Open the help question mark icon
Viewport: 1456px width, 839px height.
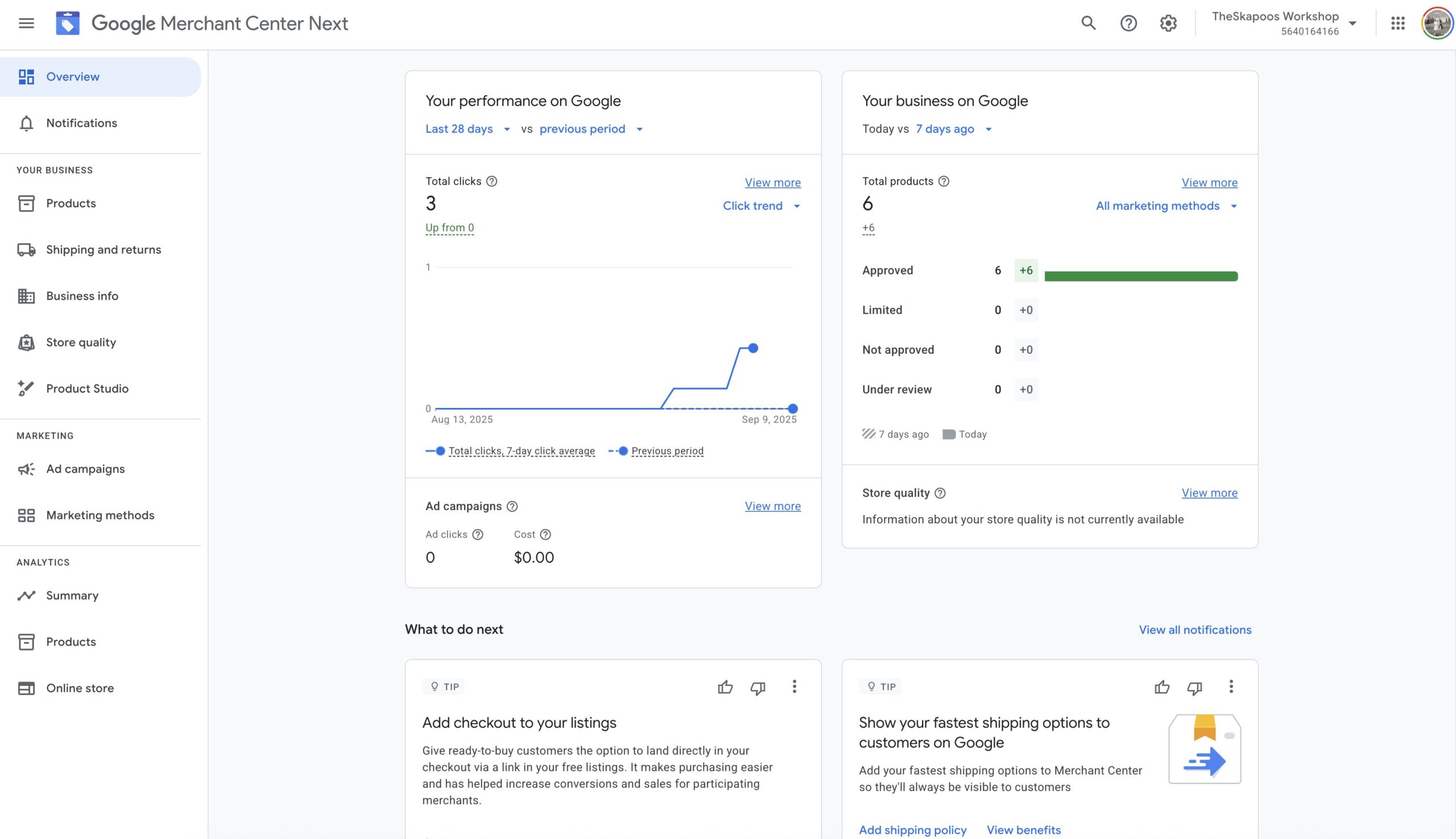1128,23
